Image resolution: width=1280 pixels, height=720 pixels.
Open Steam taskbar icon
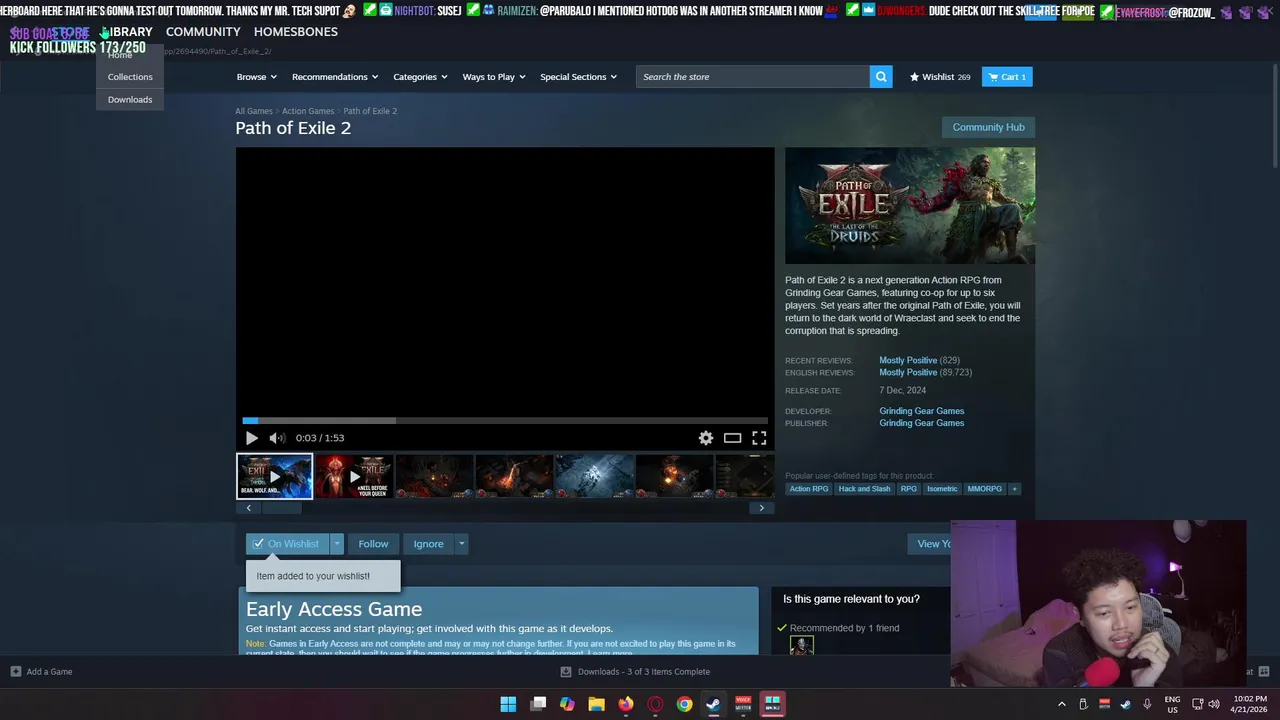click(x=714, y=704)
